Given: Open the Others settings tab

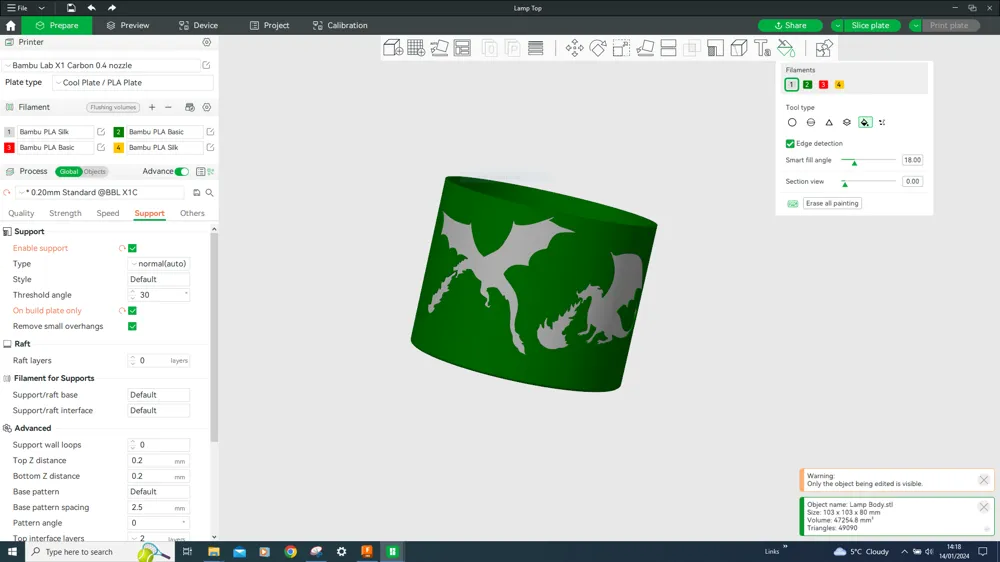Looking at the screenshot, I should 192,213.
